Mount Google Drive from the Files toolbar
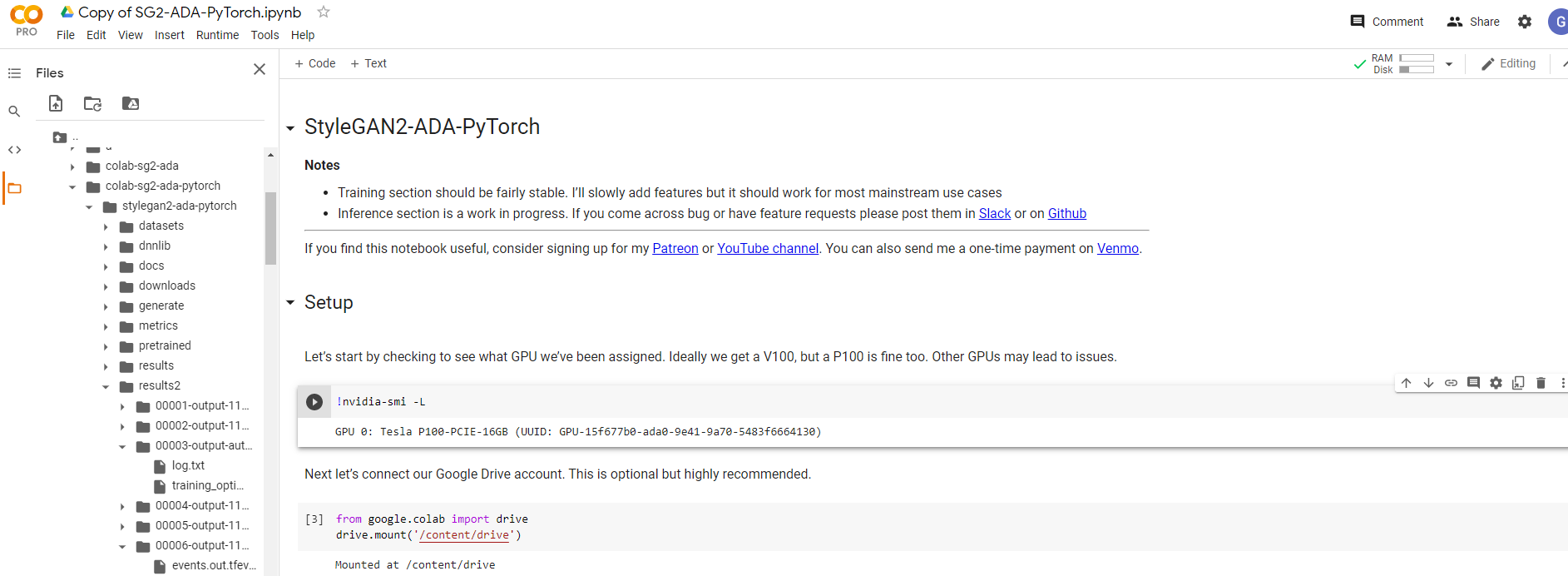 point(130,103)
